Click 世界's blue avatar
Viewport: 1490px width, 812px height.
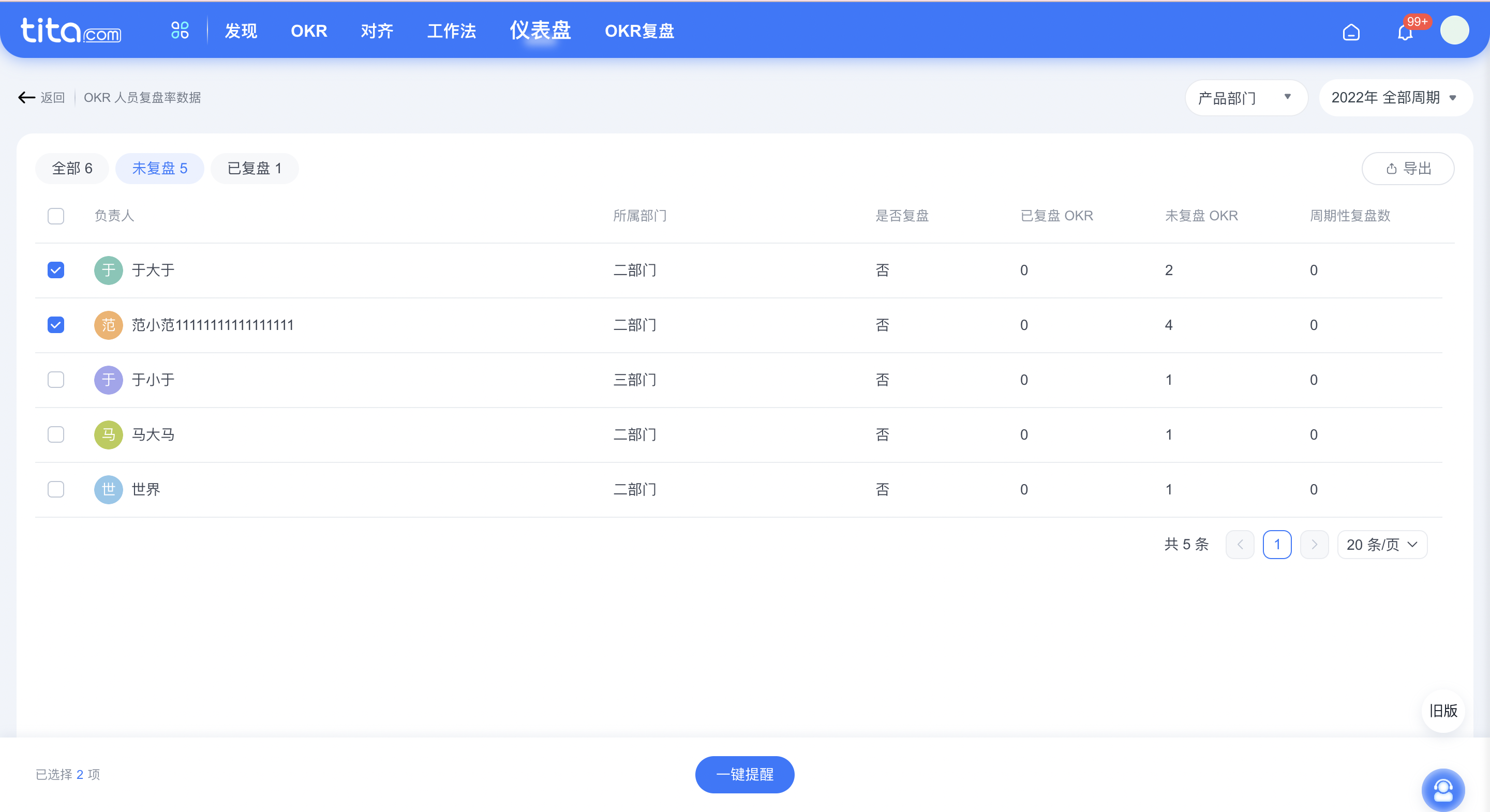coord(108,489)
